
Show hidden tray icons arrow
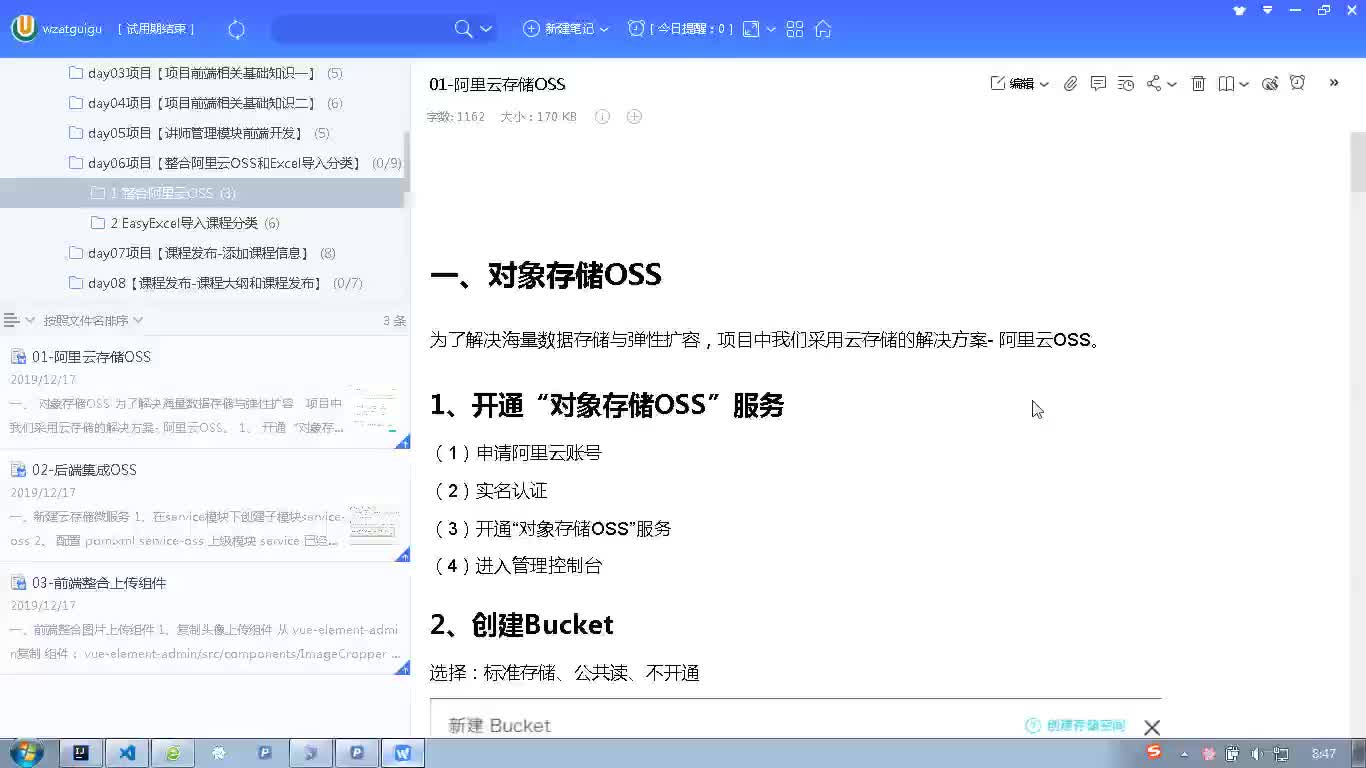point(1184,754)
